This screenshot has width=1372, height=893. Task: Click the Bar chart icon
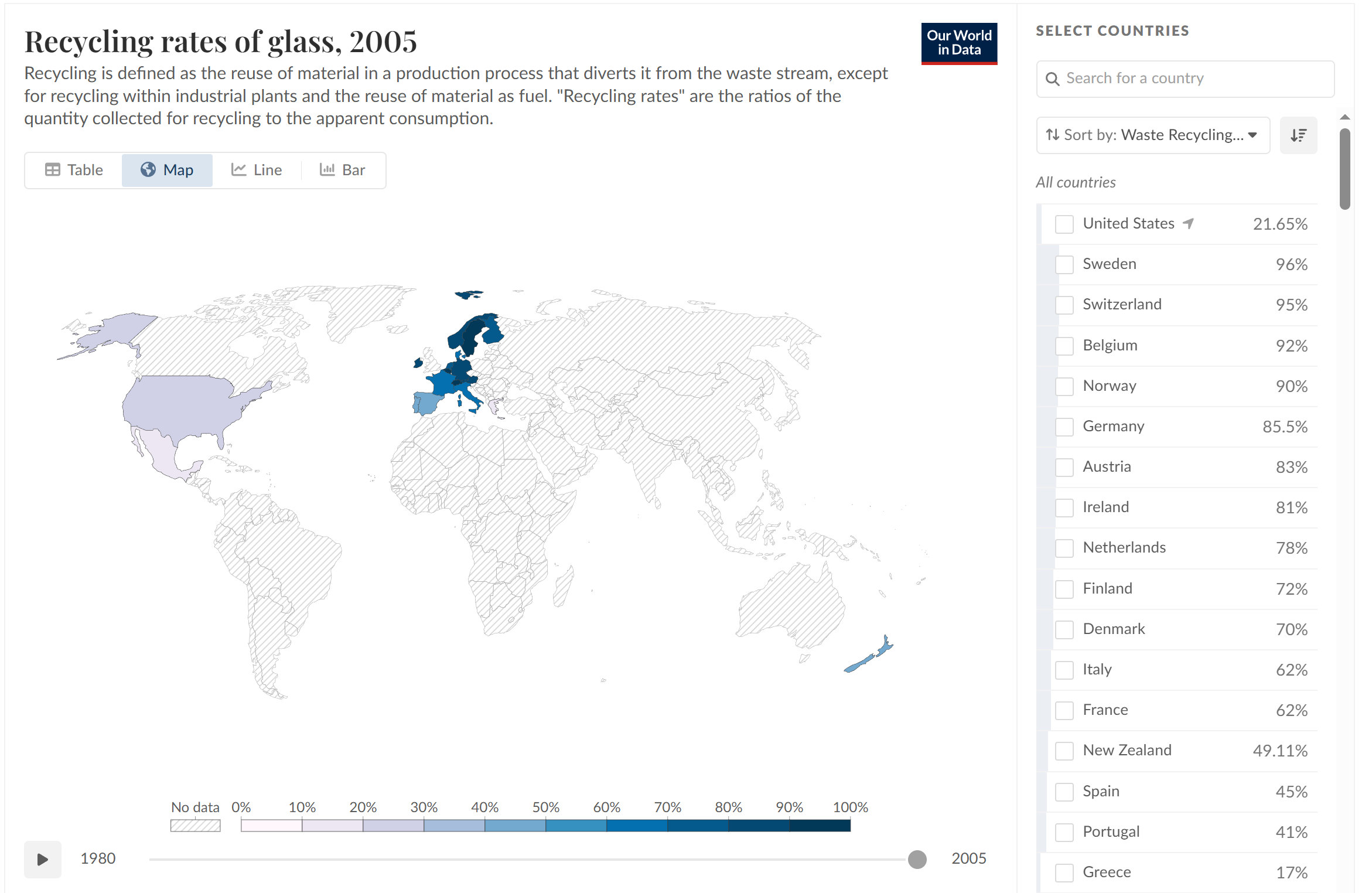pyautogui.click(x=327, y=170)
